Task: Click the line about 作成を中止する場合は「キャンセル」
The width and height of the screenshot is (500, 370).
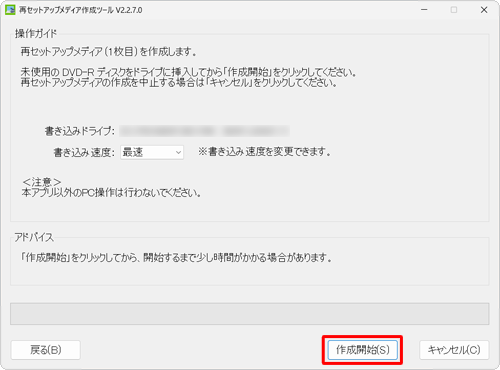Action: pos(179,82)
